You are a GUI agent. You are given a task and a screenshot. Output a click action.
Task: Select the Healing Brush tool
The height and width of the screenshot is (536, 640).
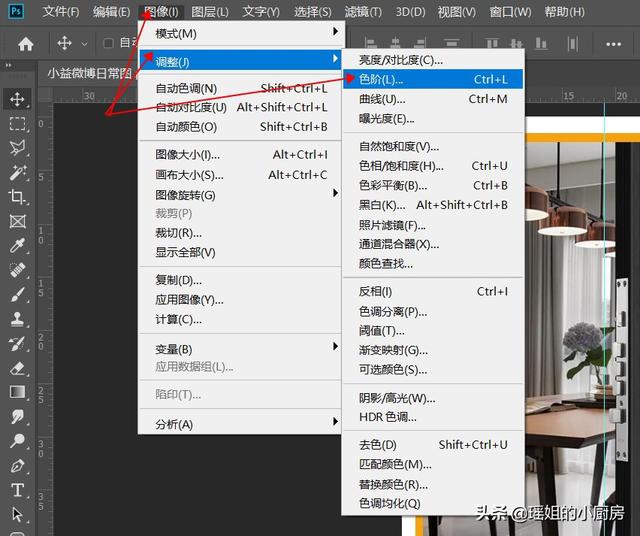(17, 270)
